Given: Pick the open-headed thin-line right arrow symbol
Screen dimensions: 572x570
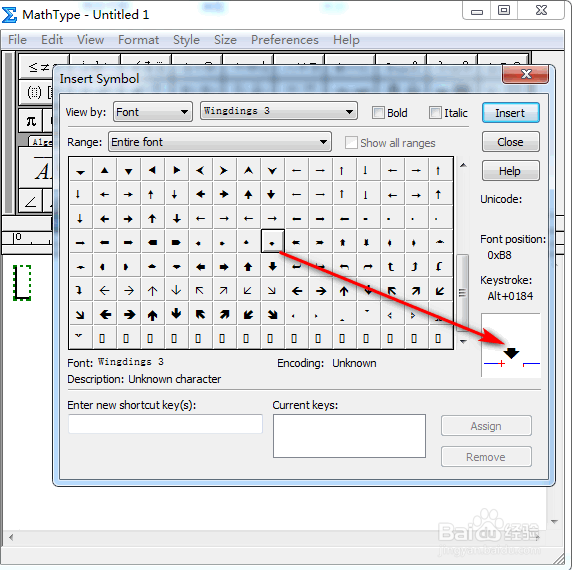Looking at the screenshot, I should point(128,290).
